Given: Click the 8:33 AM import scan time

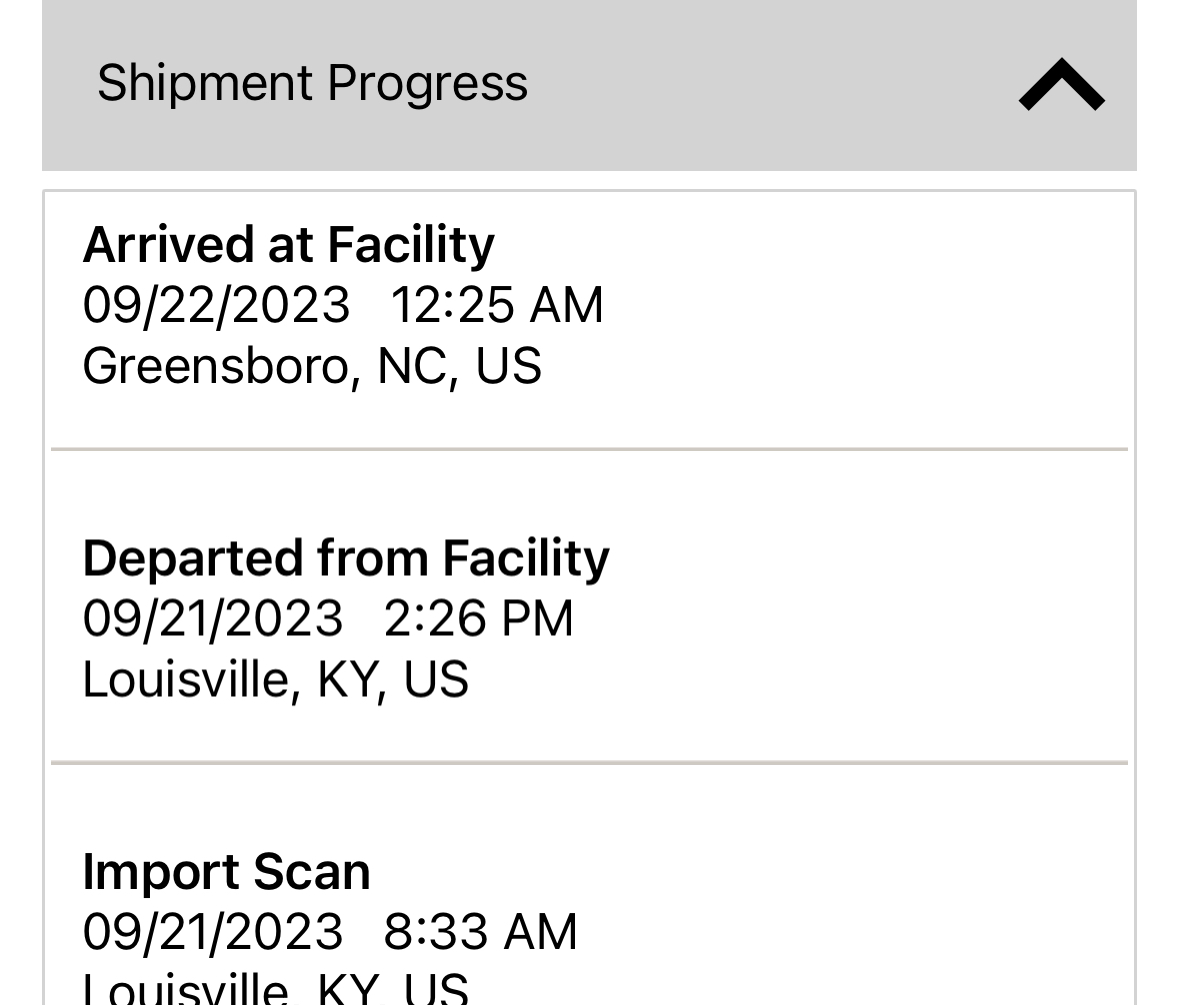Looking at the screenshot, I should [480, 932].
